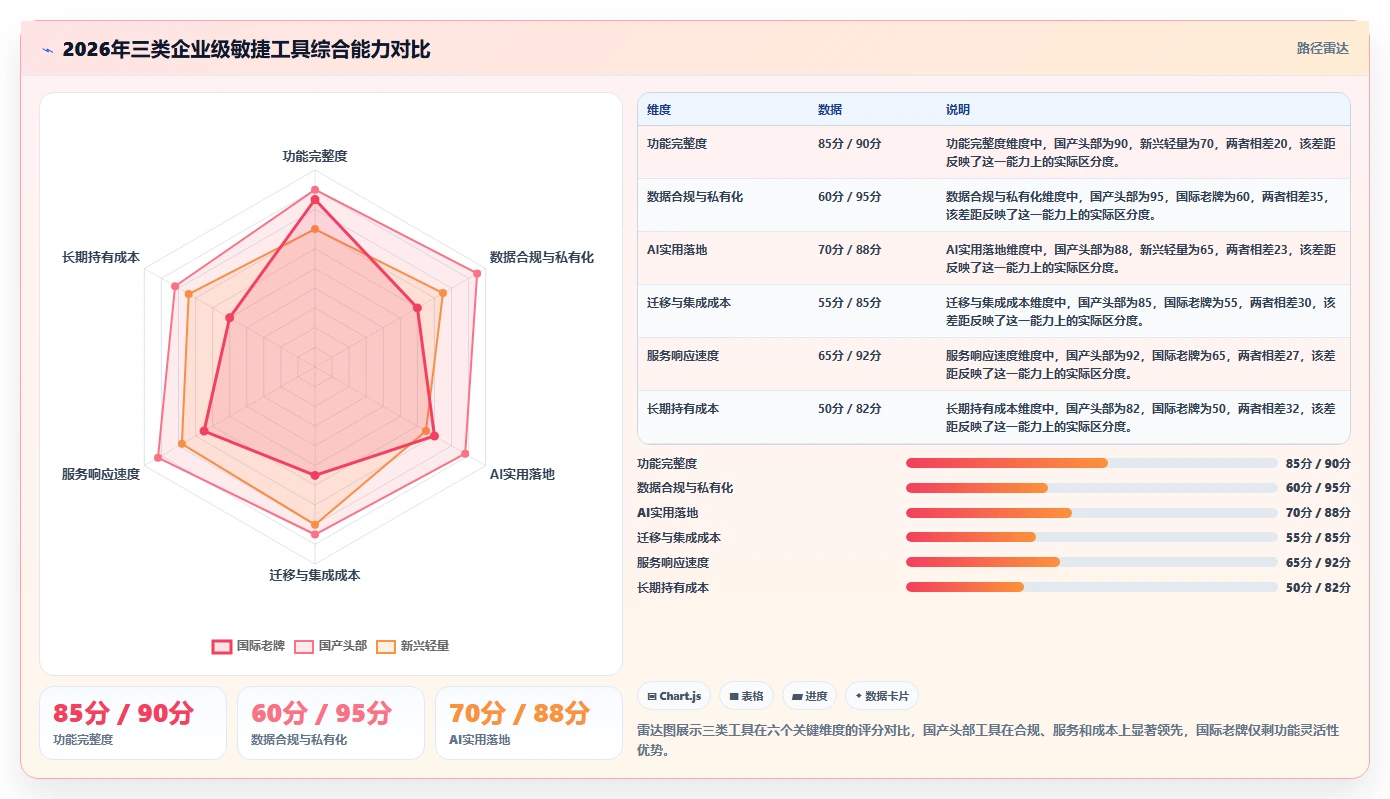This screenshot has width=1390, height=799.
Task: Click 功能完整度 in the table's first column
Action: [x=677, y=144]
